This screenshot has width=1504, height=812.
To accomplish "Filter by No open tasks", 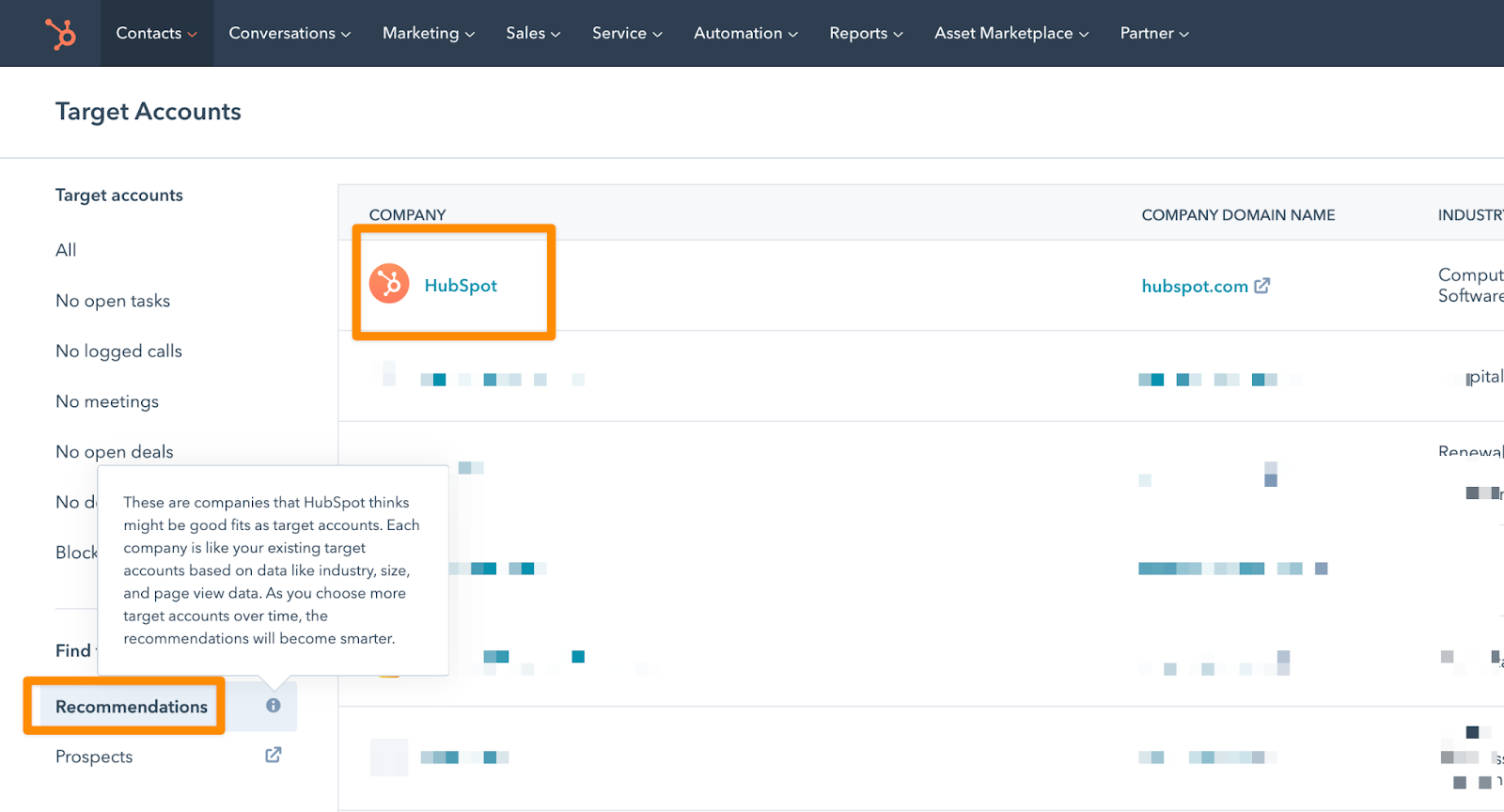I will [113, 301].
